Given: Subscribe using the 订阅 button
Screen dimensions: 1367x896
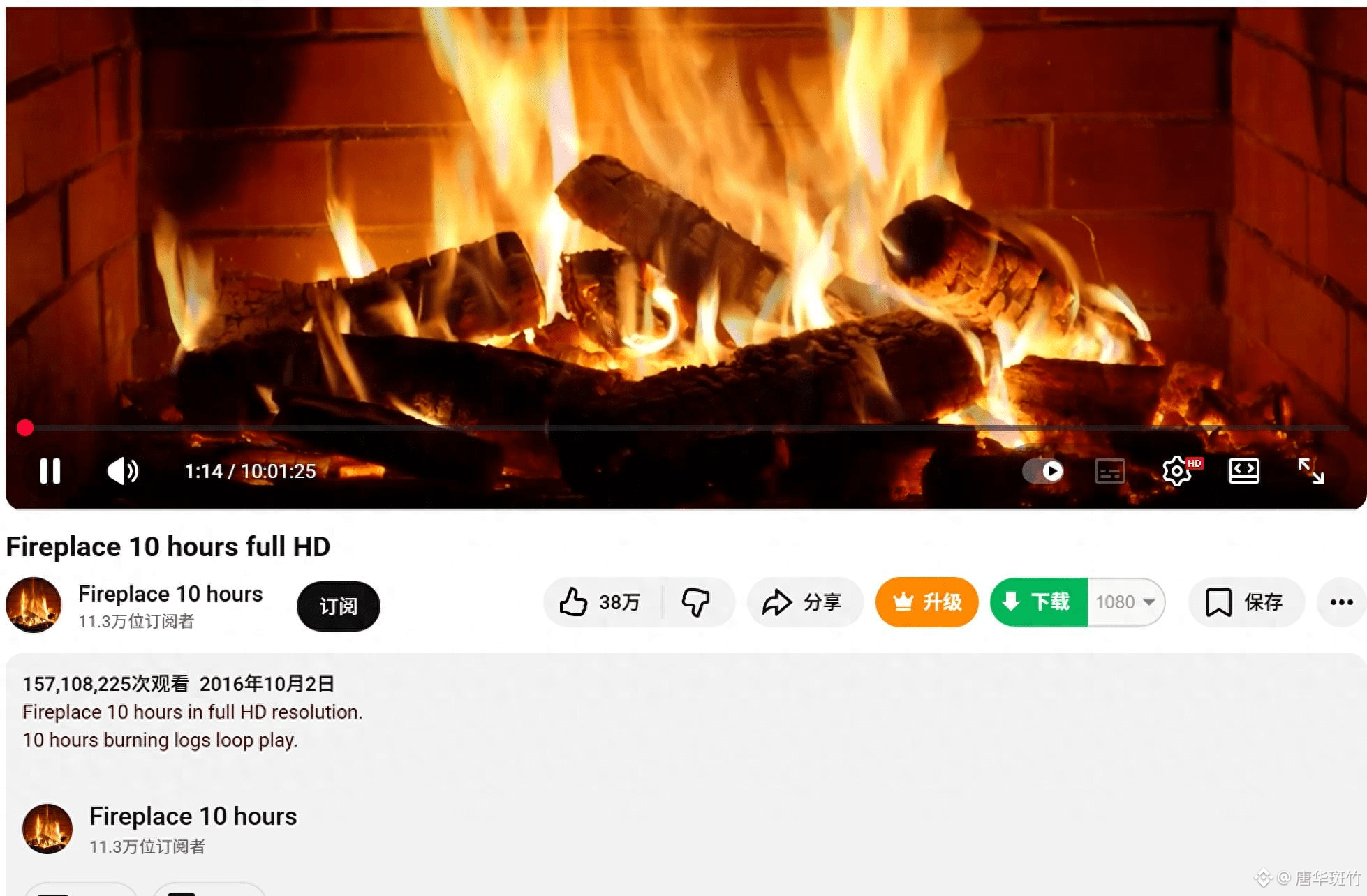Looking at the screenshot, I should tap(339, 606).
